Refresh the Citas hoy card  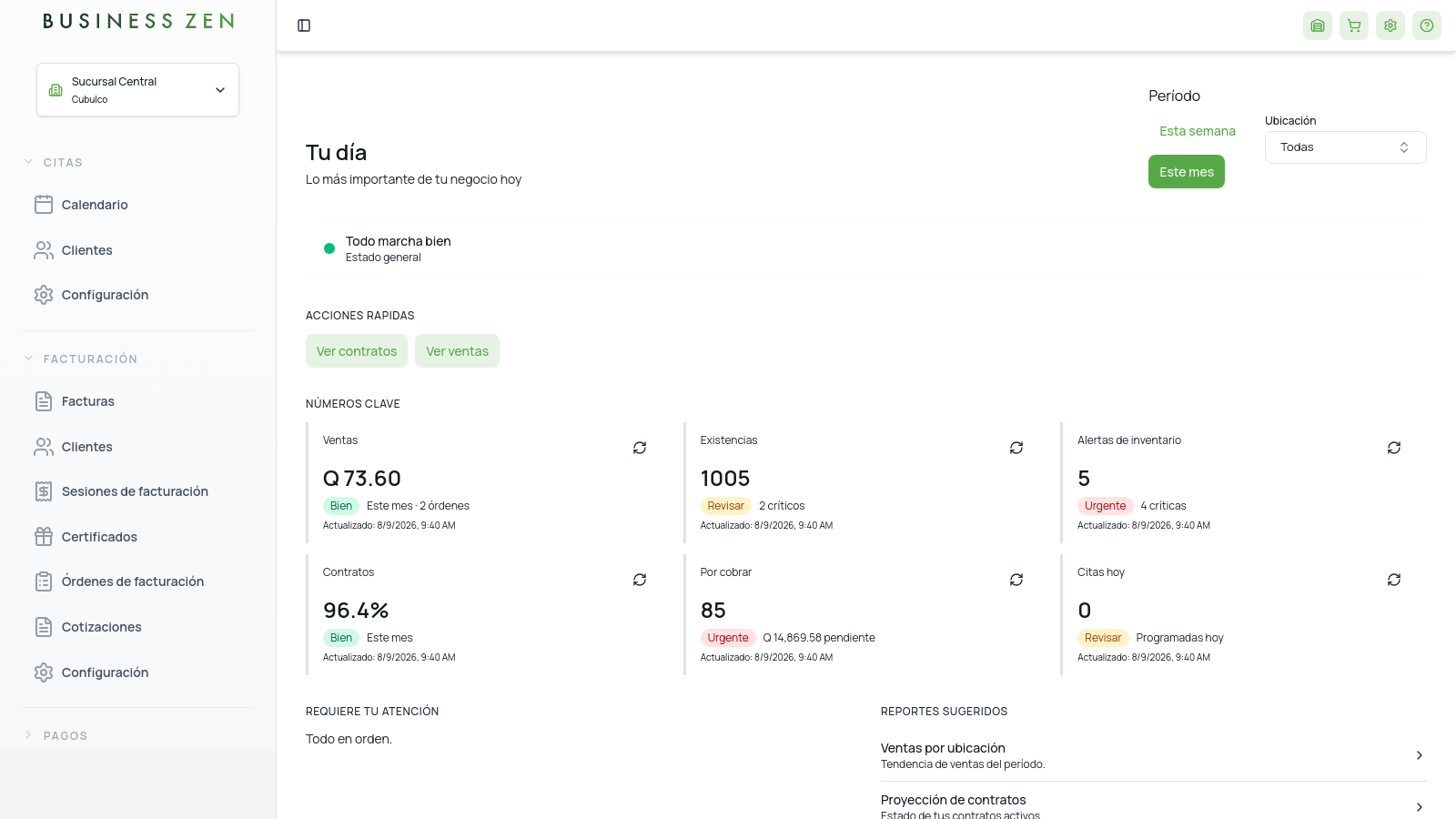(1394, 580)
